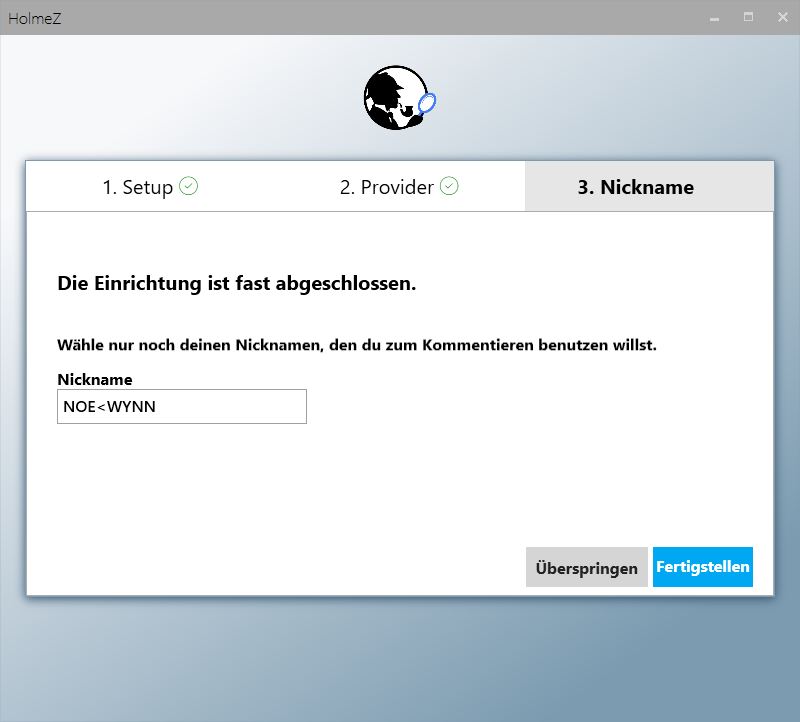The image size is (800, 722).
Task: Click the green checkmark next to Provider
Action: (449, 186)
